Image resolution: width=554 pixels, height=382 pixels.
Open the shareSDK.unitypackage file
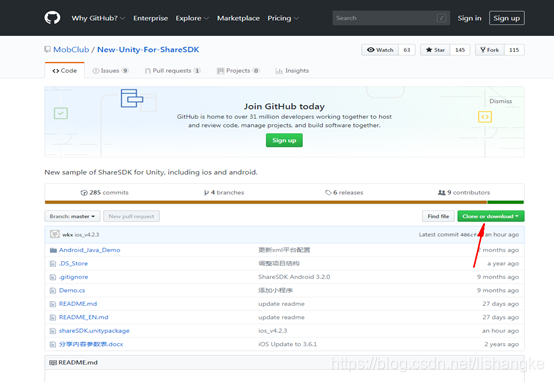point(94,331)
